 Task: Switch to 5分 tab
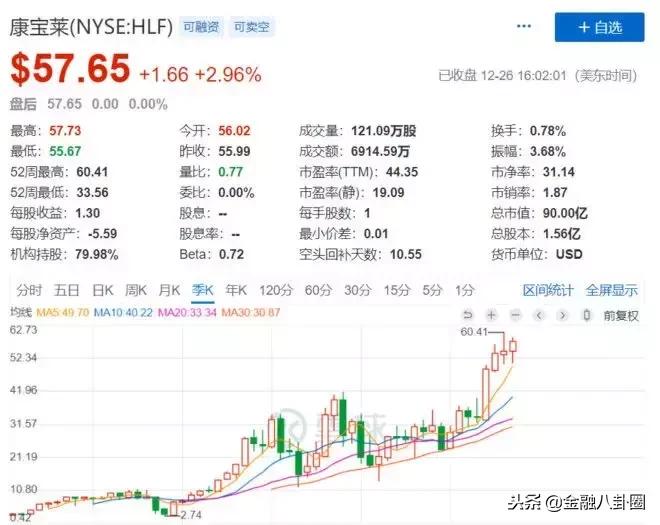coord(432,290)
